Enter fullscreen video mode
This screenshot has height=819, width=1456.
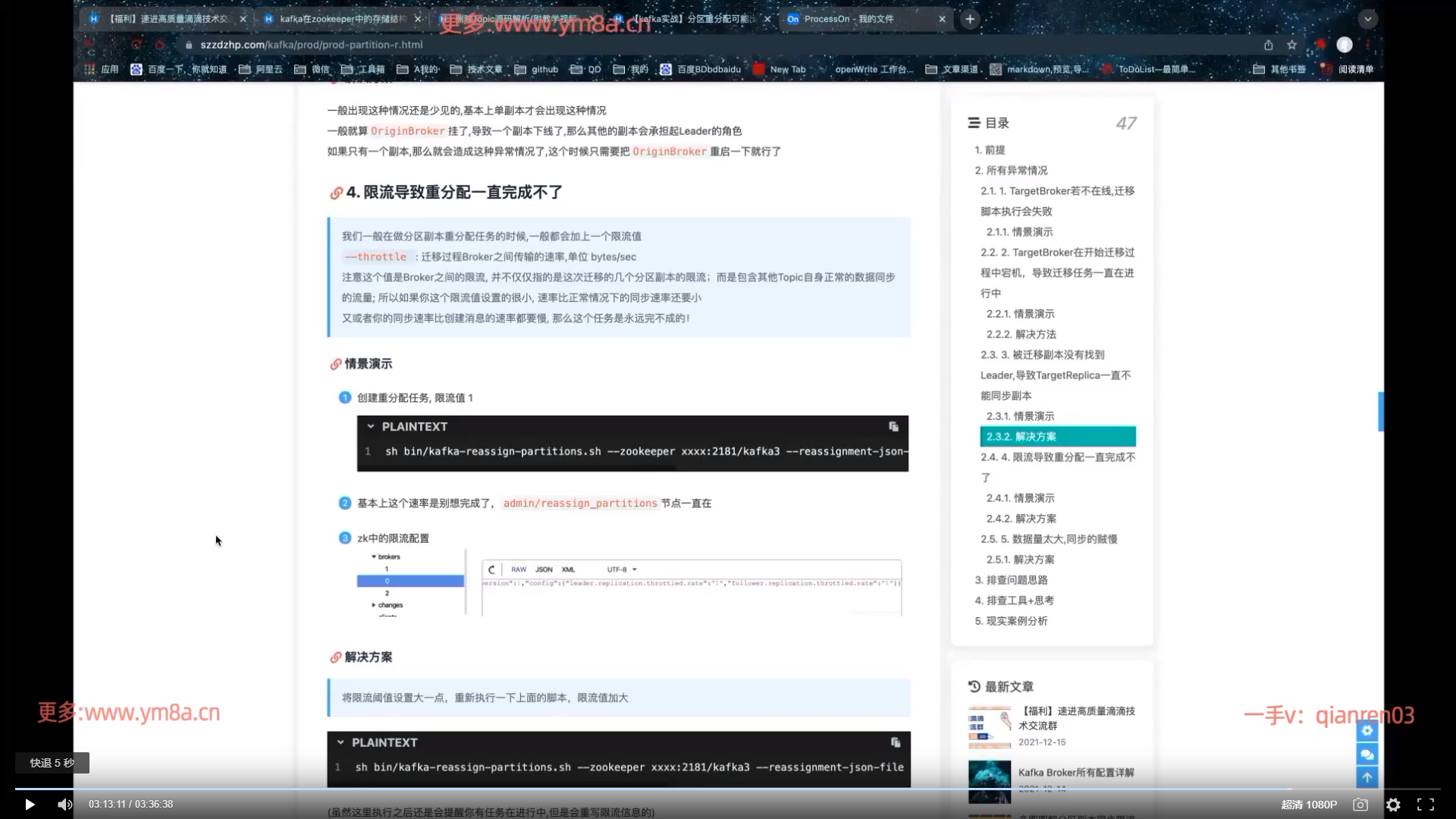click(x=1426, y=805)
